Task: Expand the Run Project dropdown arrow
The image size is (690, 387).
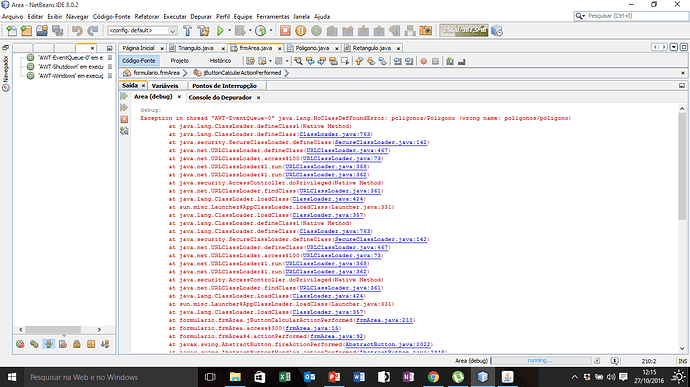Action: click(x=229, y=30)
